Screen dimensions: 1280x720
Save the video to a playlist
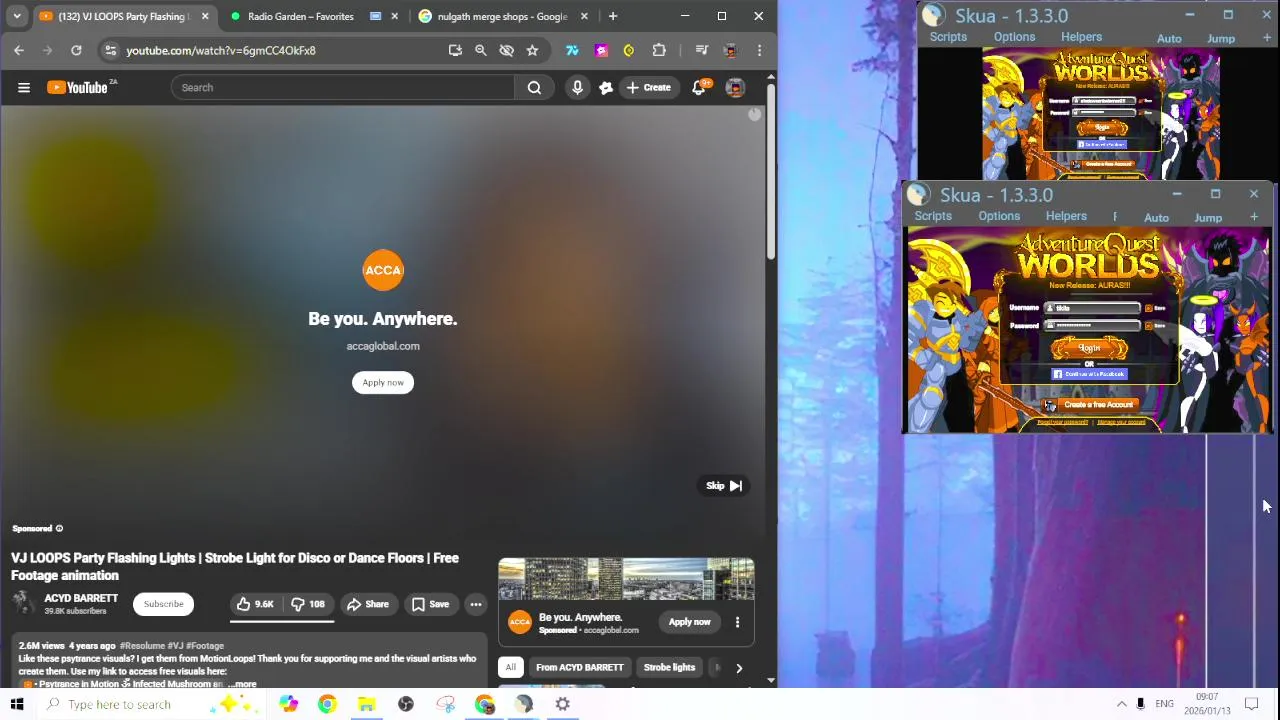tap(431, 604)
